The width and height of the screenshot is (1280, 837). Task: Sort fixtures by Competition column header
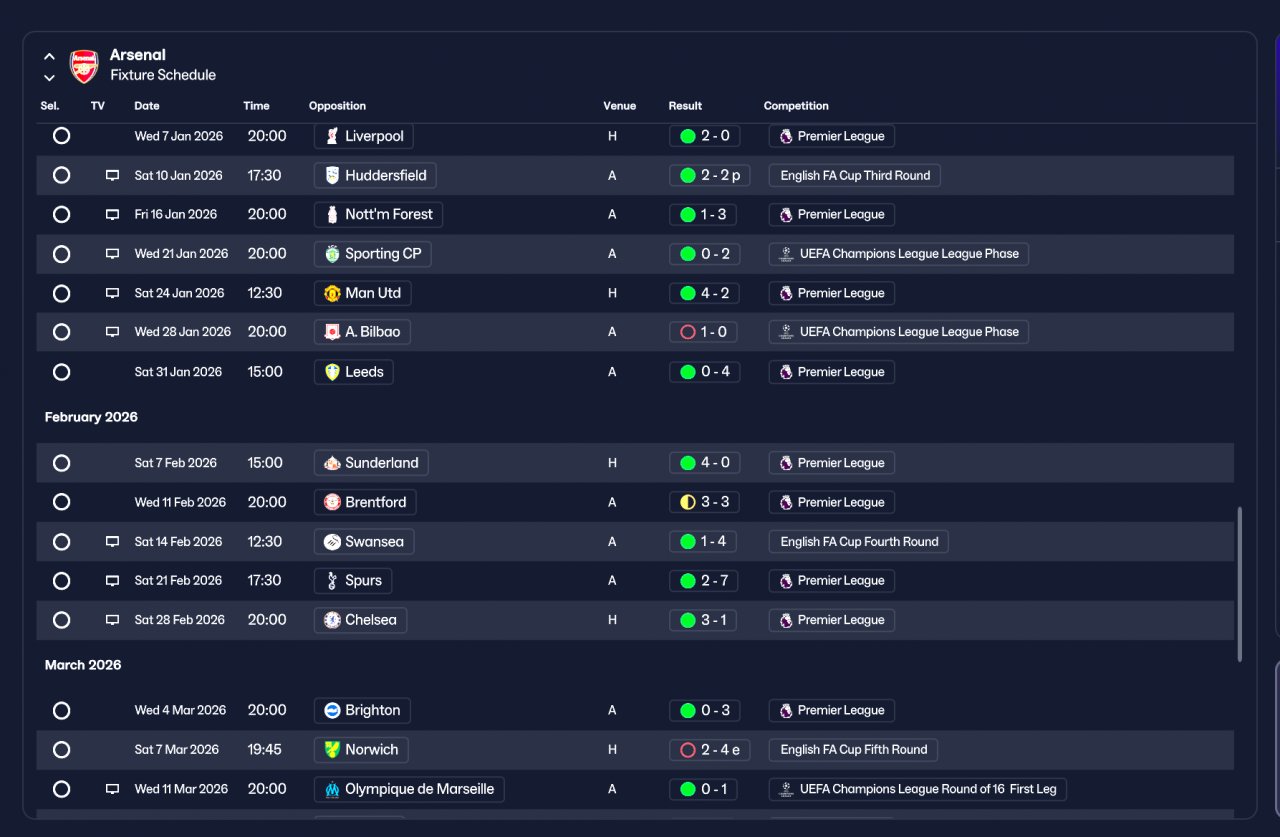click(x=796, y=106)
